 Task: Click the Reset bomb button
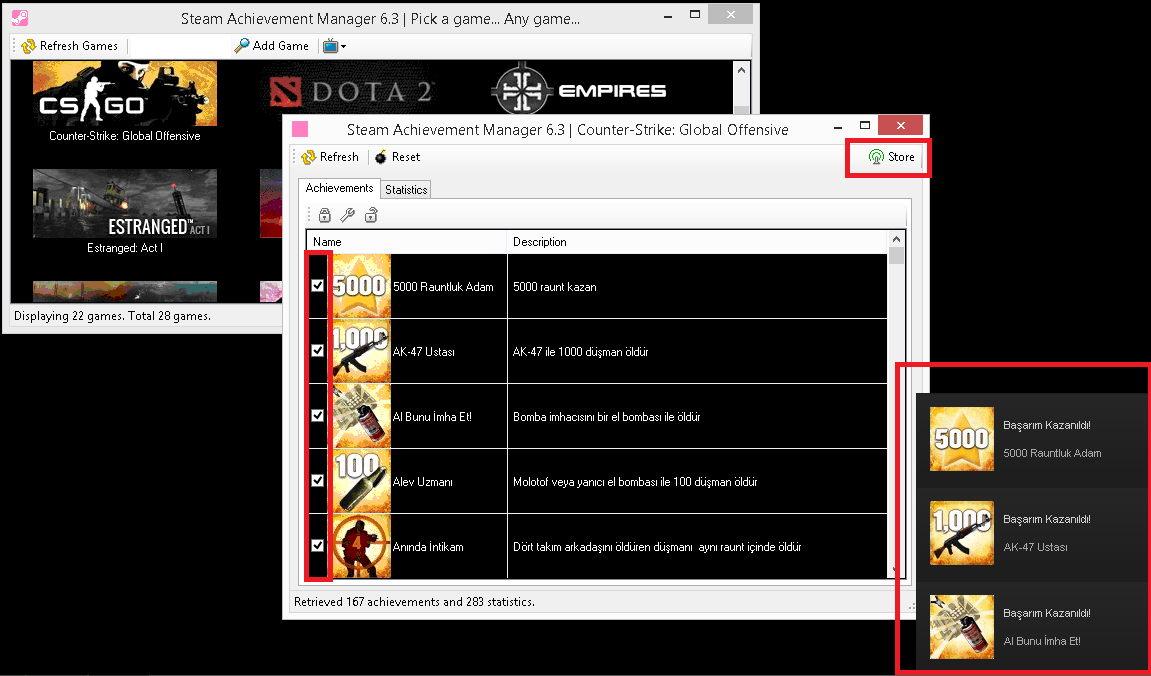tap(397, 156)
